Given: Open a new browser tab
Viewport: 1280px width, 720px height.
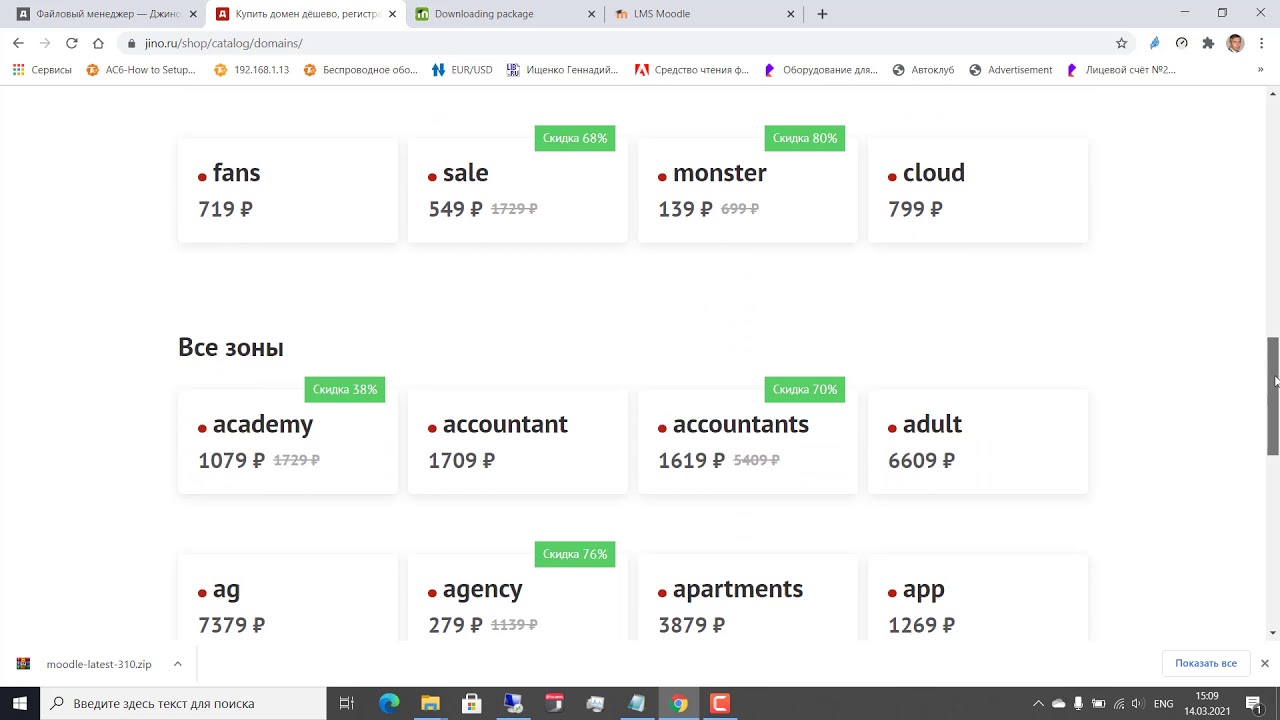Looking at the screenshot, I should 822,14.
